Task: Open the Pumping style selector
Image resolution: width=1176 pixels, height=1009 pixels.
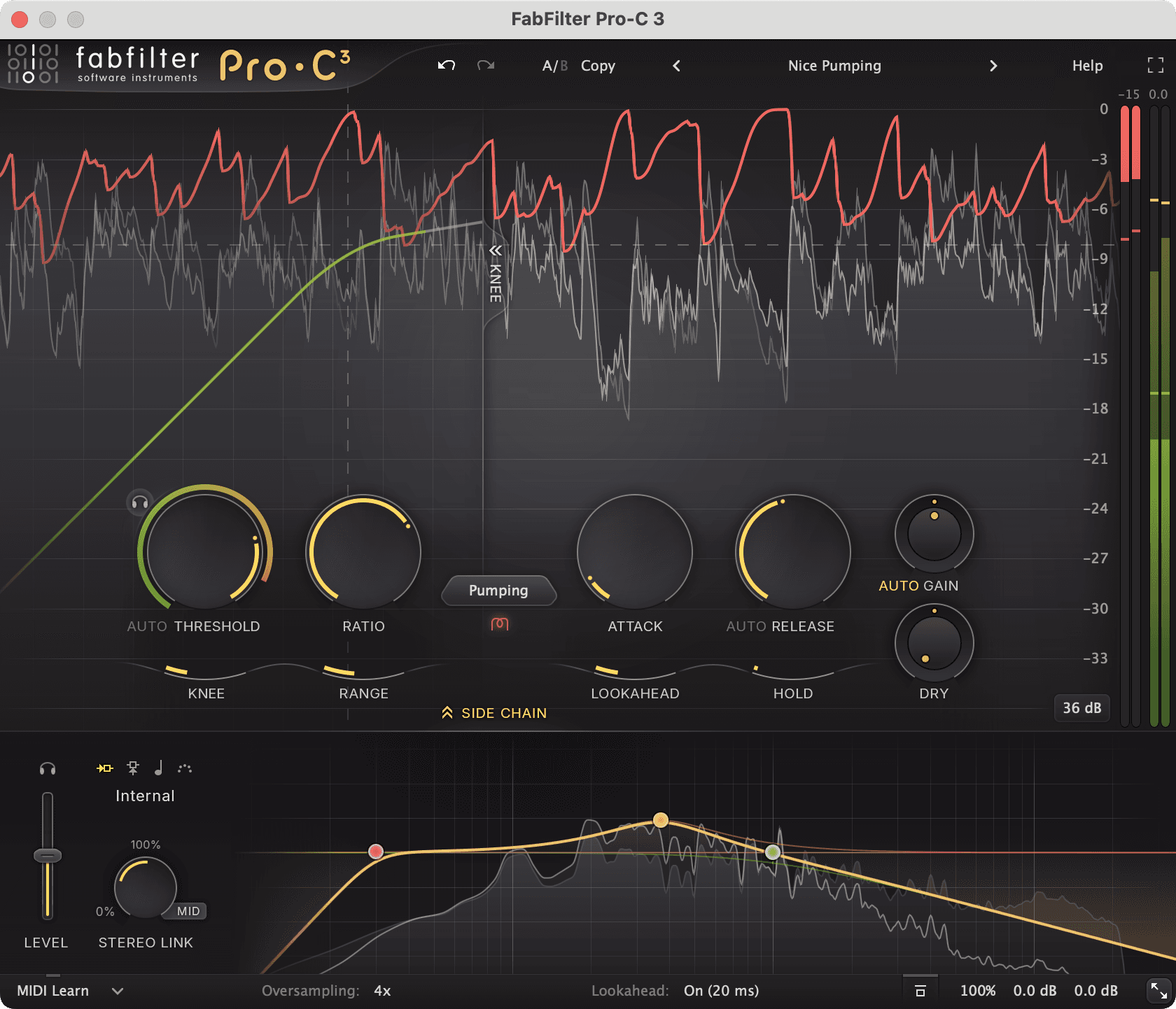Action: pyautogui.click(x=498, y=591)
